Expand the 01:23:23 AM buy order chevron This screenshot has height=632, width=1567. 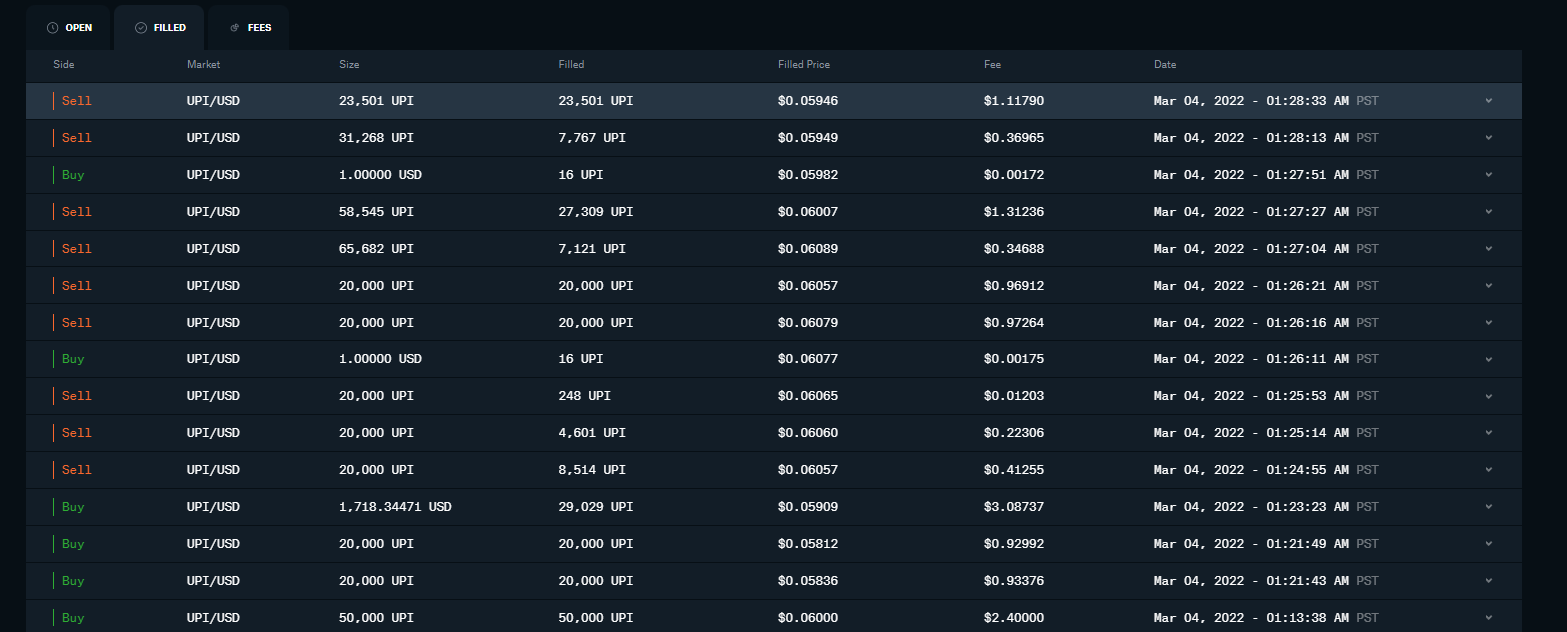(x=1488, y=507)
